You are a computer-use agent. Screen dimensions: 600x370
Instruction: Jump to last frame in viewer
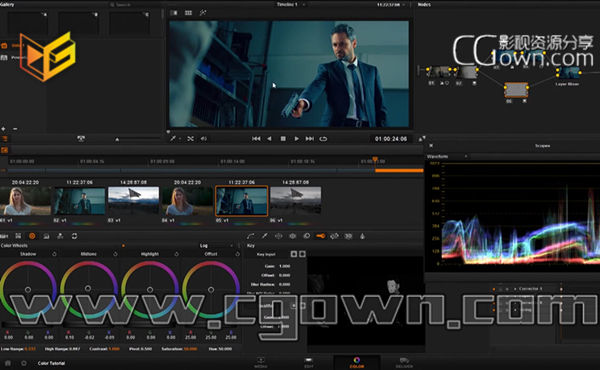(x=310, y=139)
